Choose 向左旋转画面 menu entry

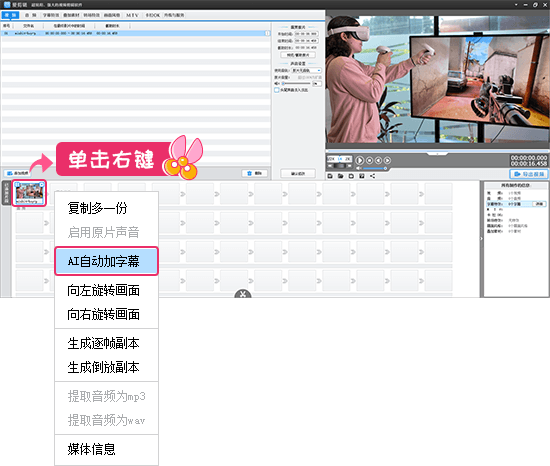point(106,290)
